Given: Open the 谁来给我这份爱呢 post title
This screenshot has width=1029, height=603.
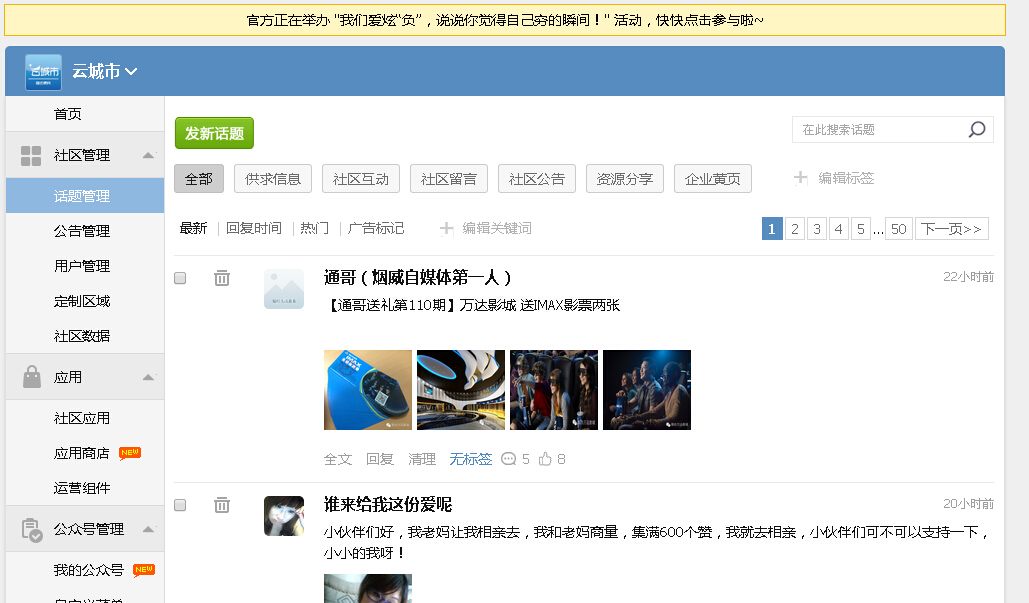Looking at the screenshot, I should [388, 505].
